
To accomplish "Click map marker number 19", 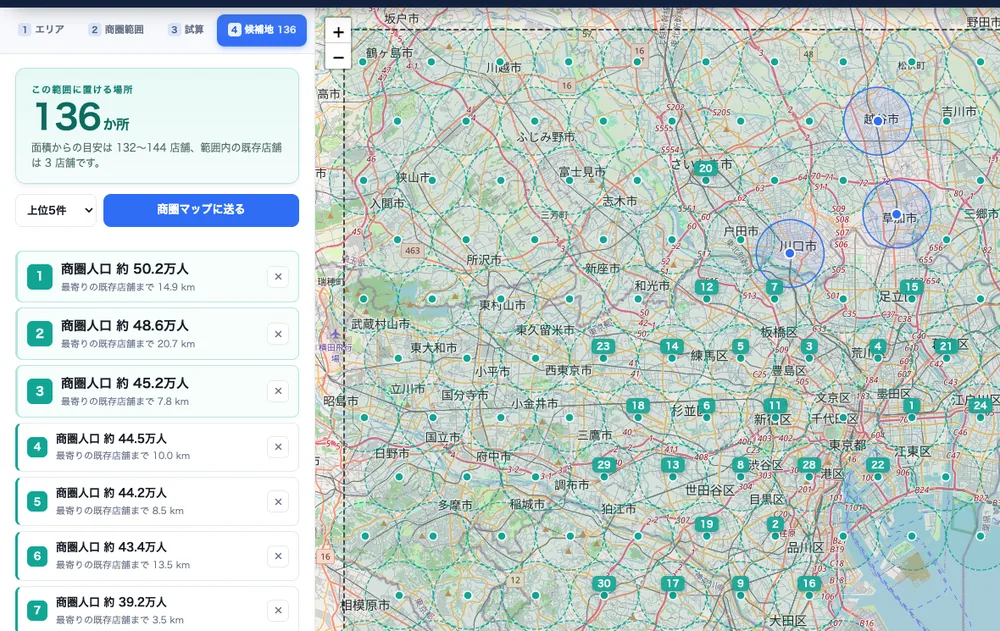I will click(x=706, y=524).
